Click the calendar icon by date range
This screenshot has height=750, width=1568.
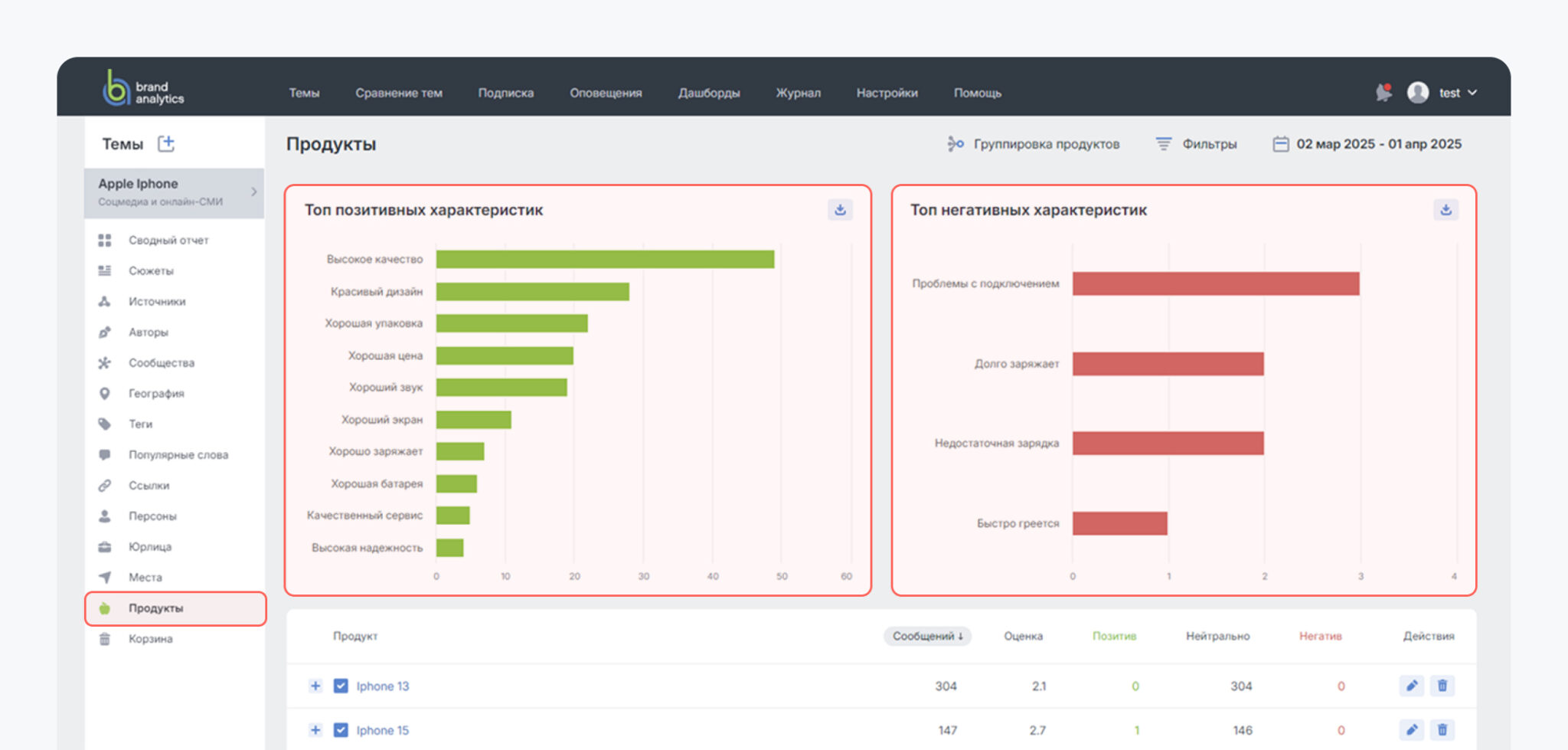click(1280, 144)
